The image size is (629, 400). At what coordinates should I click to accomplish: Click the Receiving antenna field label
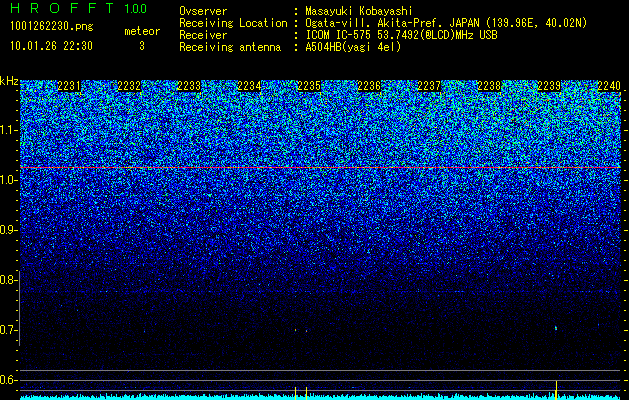[x=230, y=47]
